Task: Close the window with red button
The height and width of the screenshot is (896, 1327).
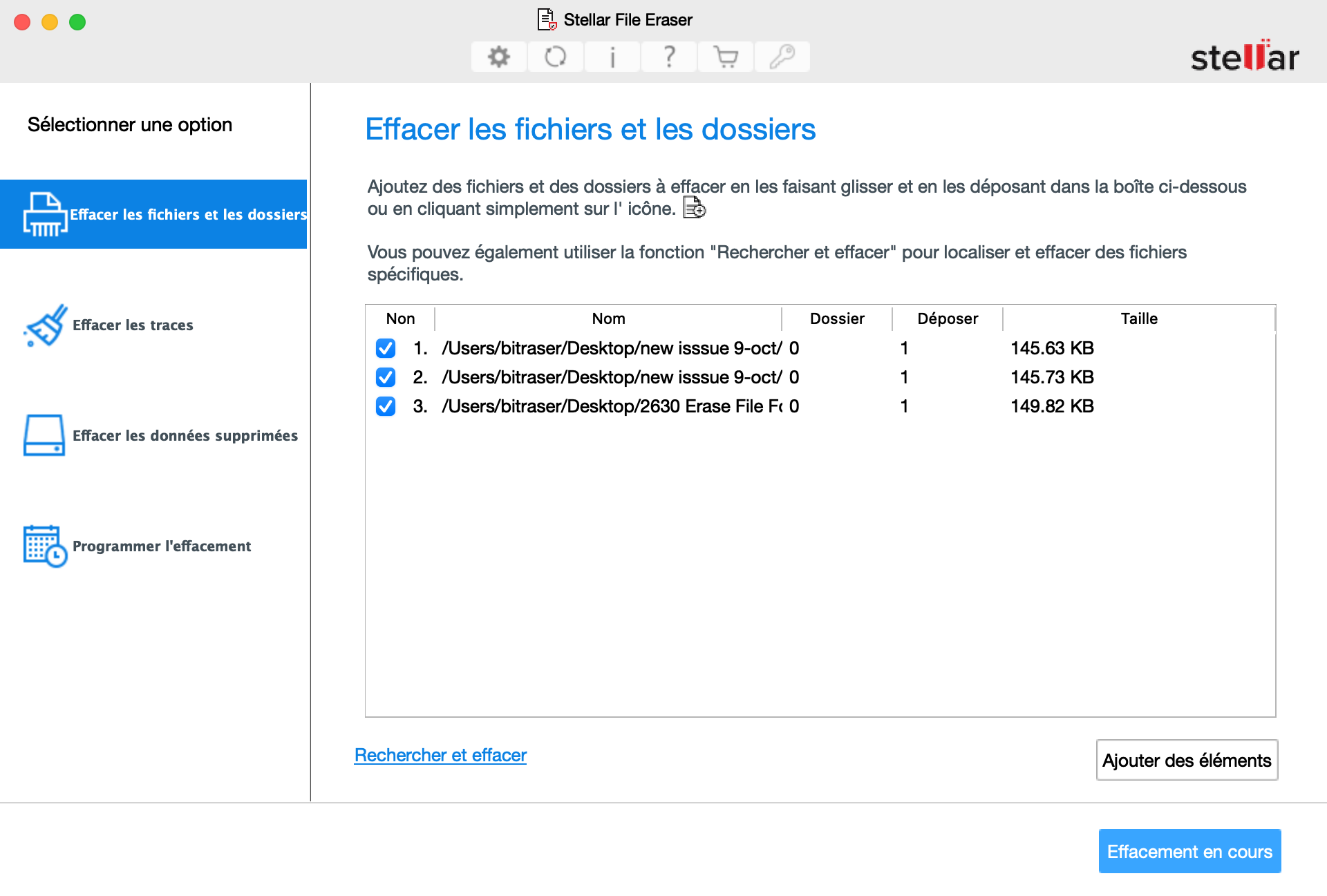Action: (x=22, y=22)
